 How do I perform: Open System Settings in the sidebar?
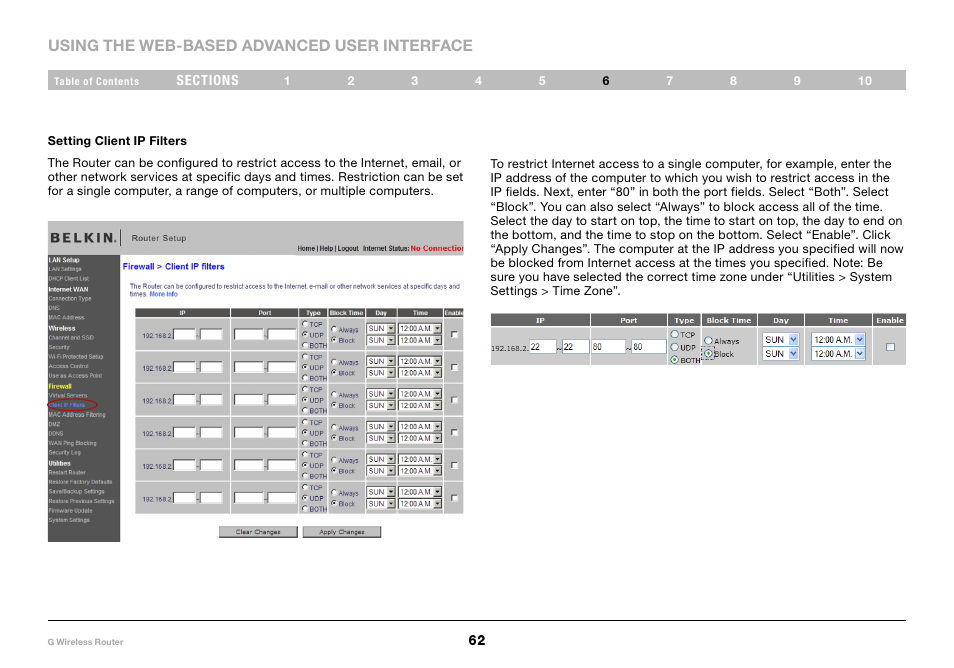click(69, 520)
